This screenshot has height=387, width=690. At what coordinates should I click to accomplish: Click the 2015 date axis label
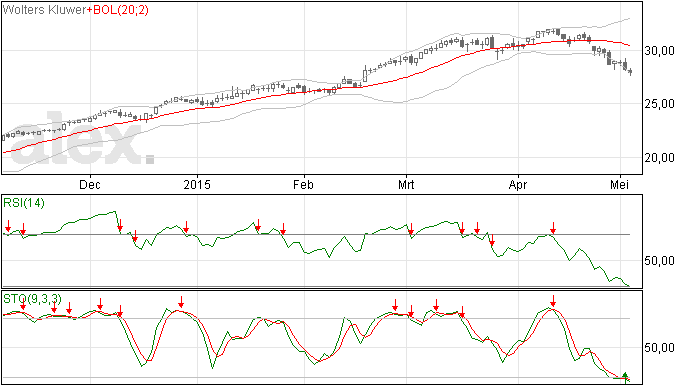pyautogui.click(x=197, y=184)
